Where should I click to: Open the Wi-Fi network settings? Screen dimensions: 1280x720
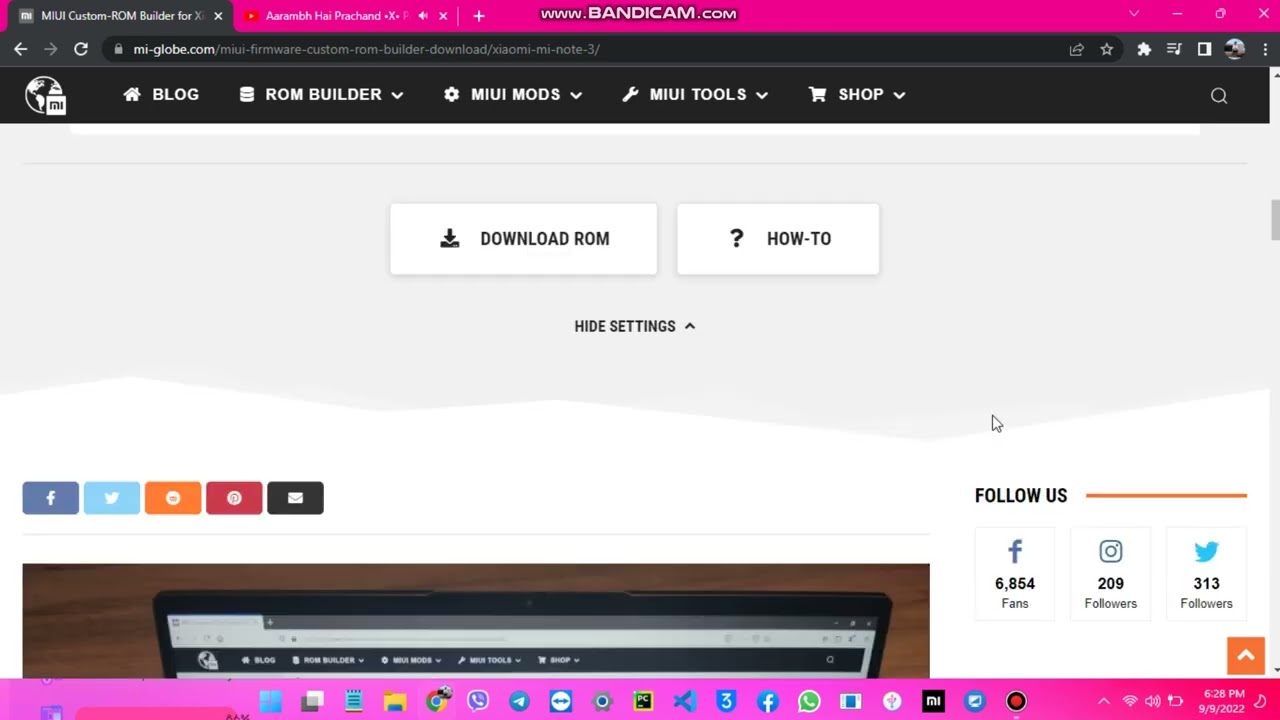tap(1130, 702)
